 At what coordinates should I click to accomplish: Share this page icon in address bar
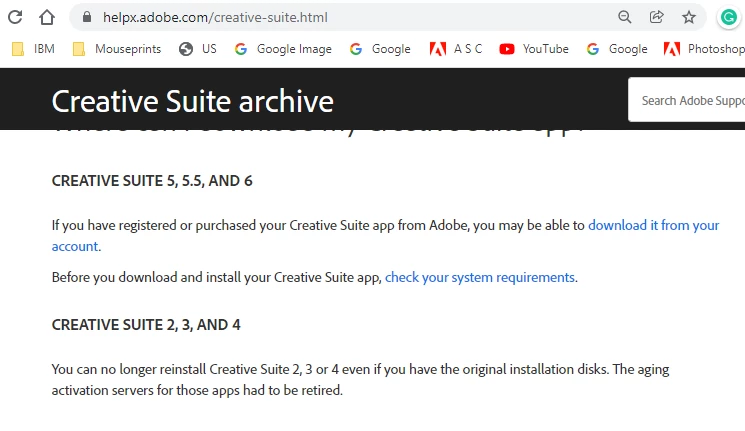(x=657, y=17)
